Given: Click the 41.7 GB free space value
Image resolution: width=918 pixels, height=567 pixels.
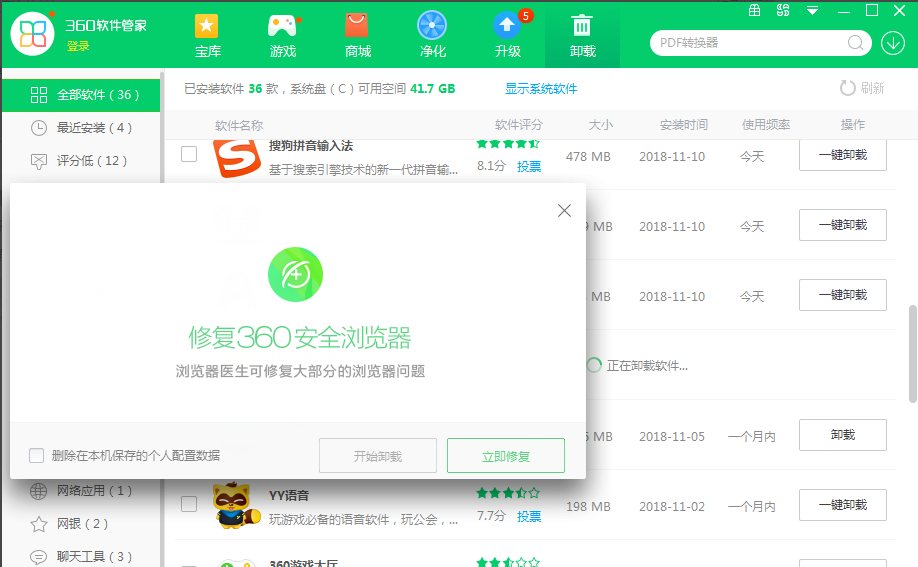Looking at the screenshot, I should tap(433, 88).
